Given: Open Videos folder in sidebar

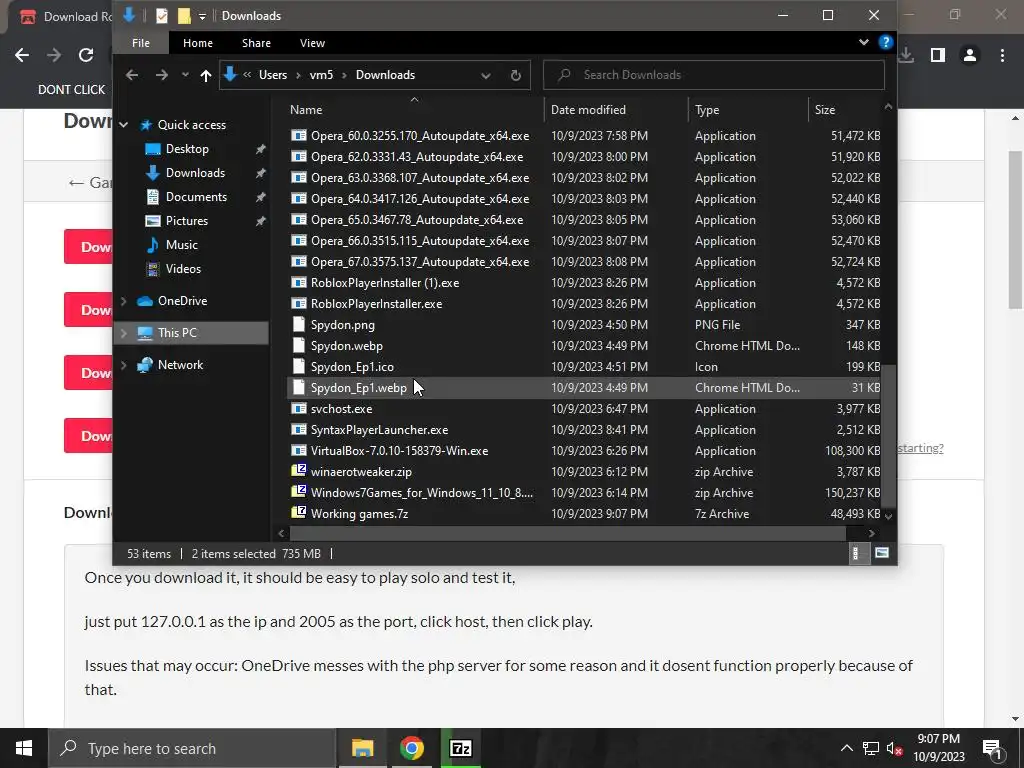Looking at the screenshot, I should (x=183, y=269).
